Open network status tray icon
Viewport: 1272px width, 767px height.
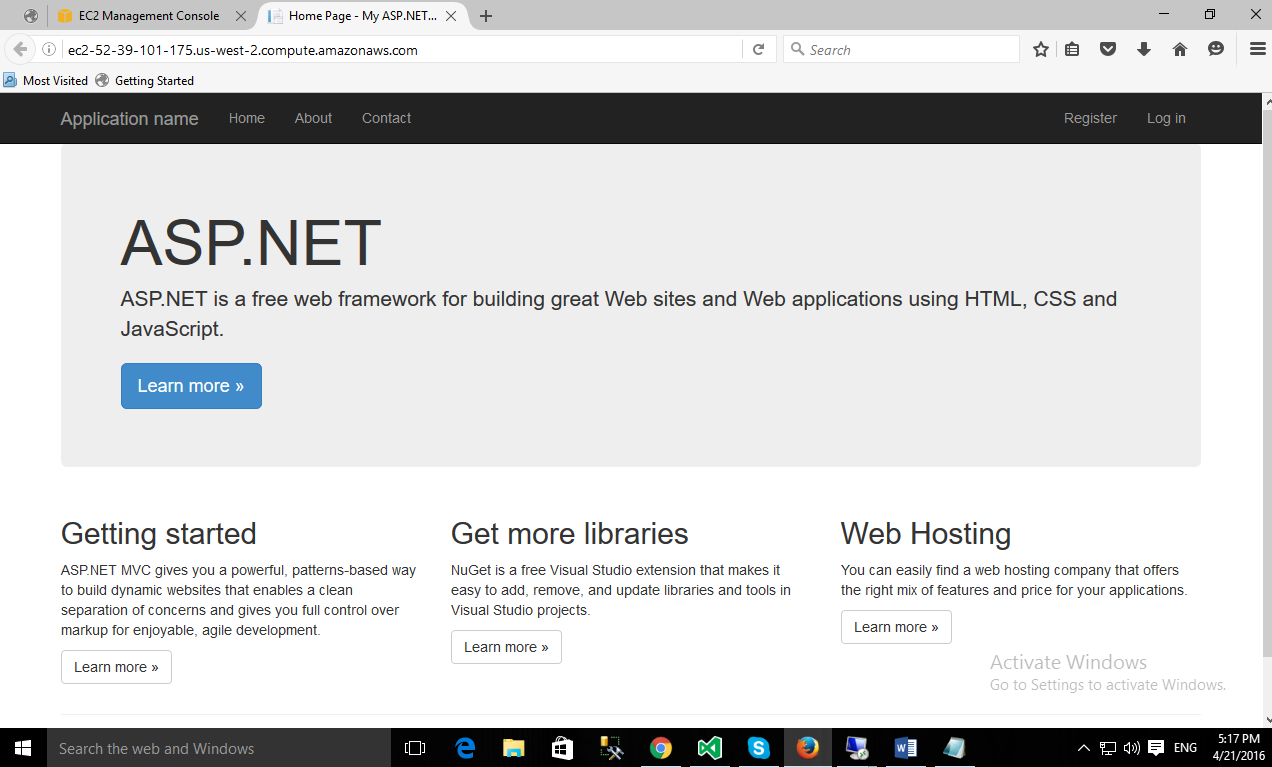pyautogui.click(x=1108, y=748)
